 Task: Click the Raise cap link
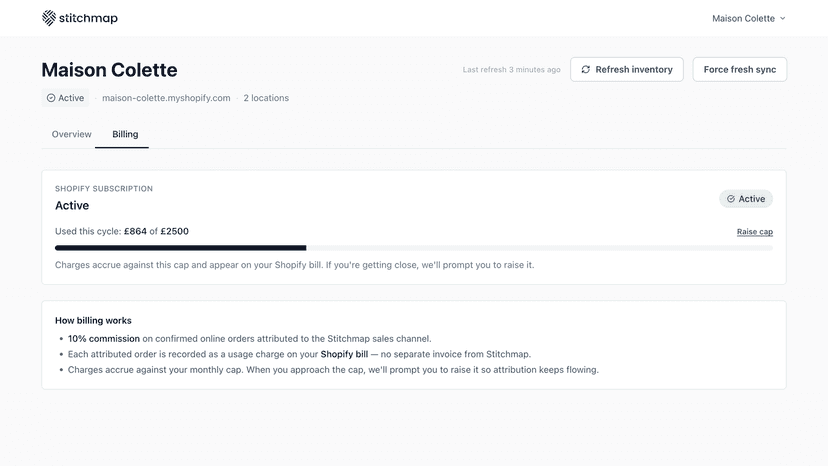[755, 231]
